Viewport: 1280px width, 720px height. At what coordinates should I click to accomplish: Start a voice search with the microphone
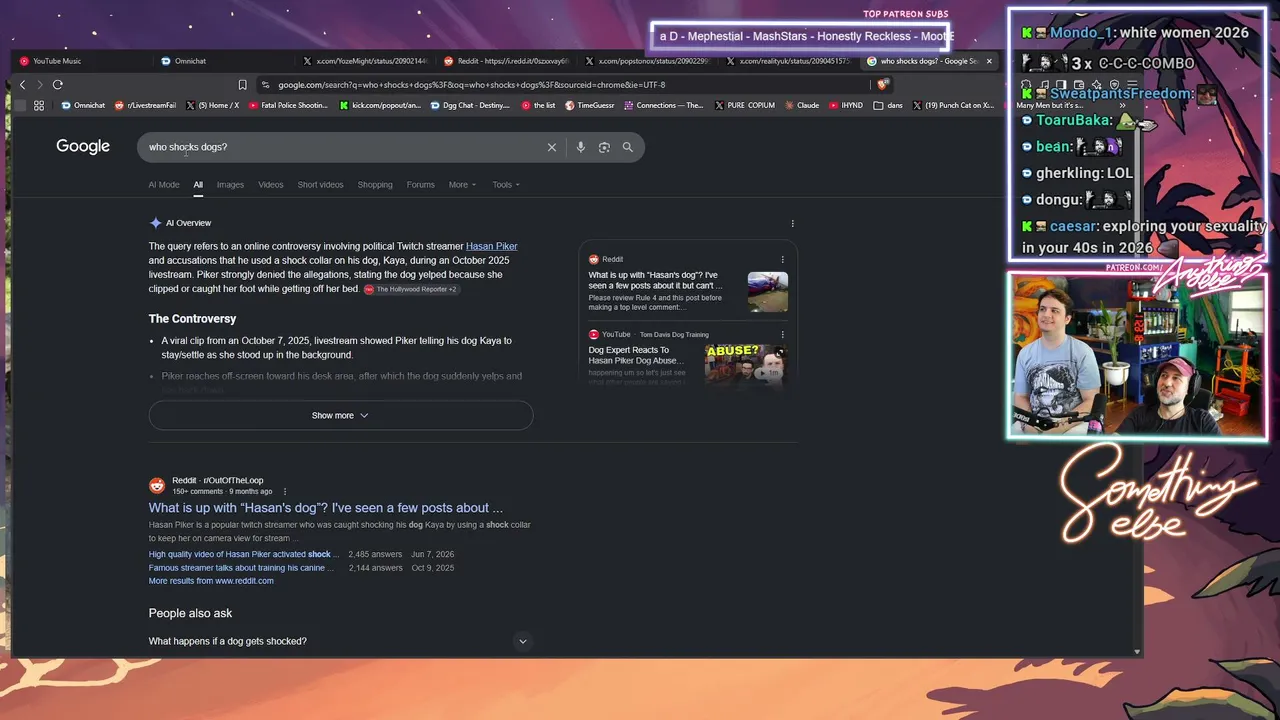pos(580,147)
